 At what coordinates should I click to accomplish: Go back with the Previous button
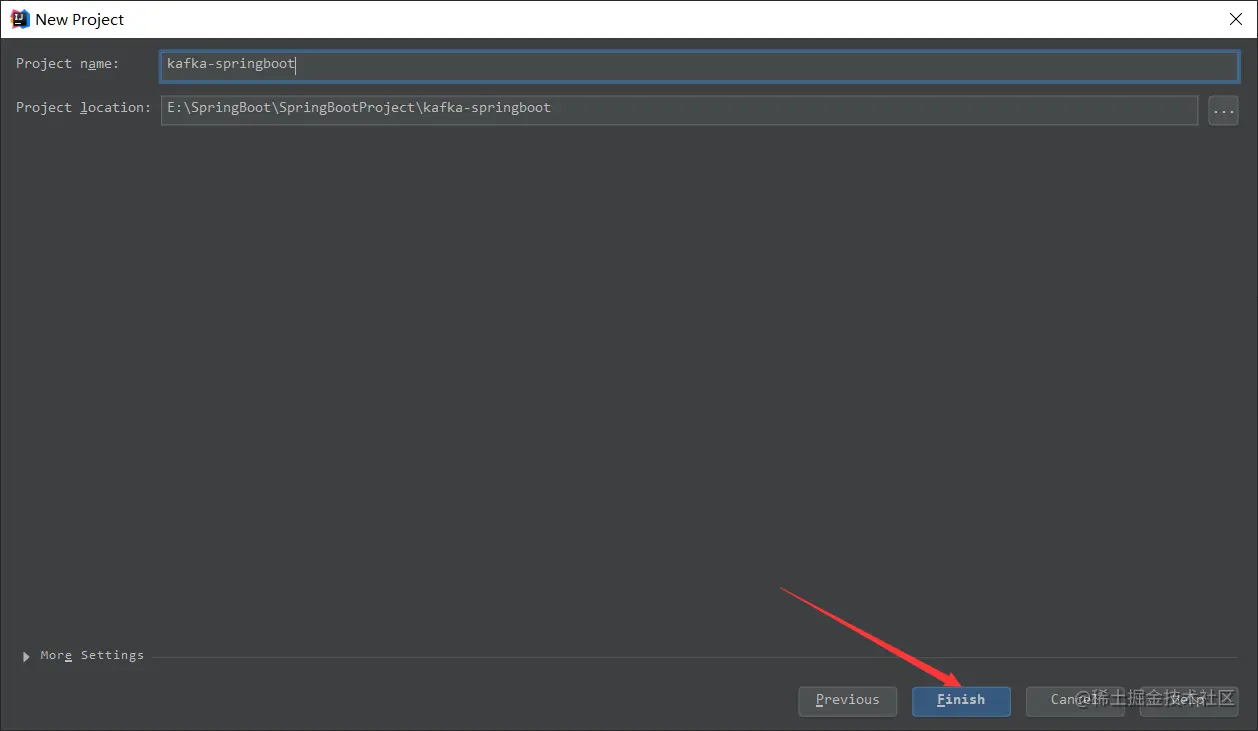point(847,701)
